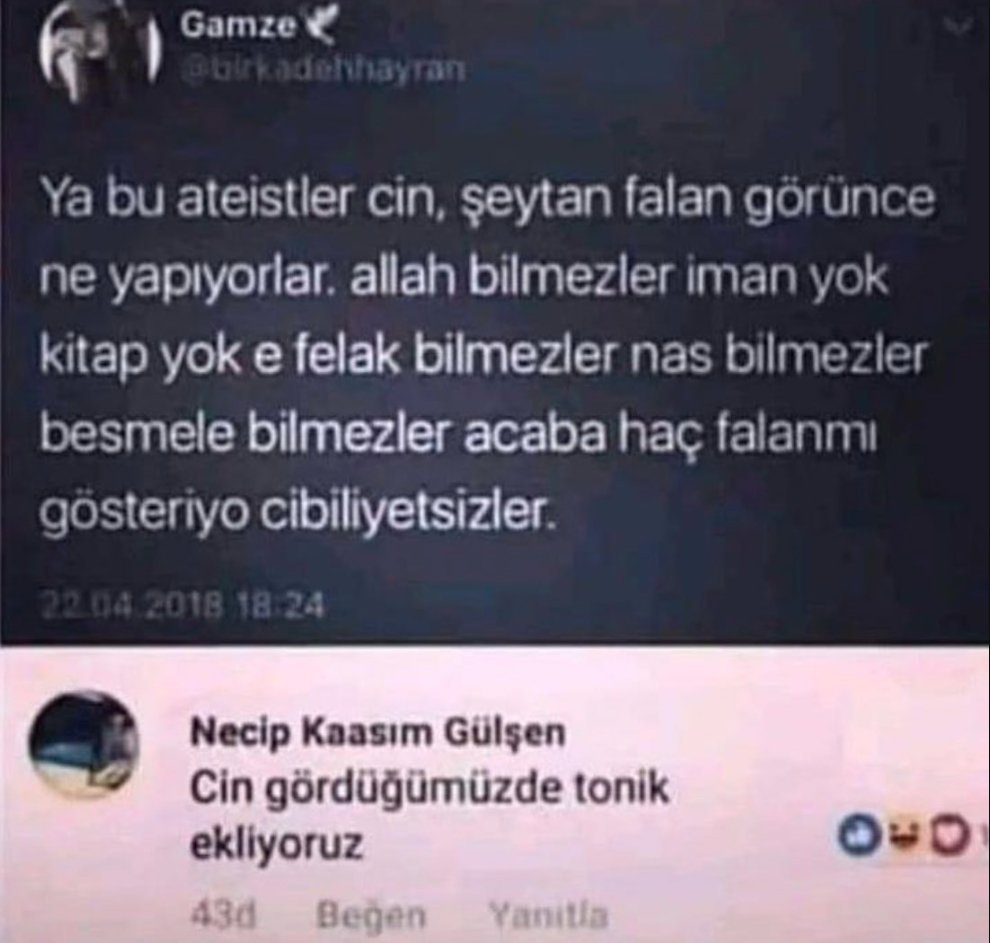Click the heart Love reaction icon

click(951, 833)
